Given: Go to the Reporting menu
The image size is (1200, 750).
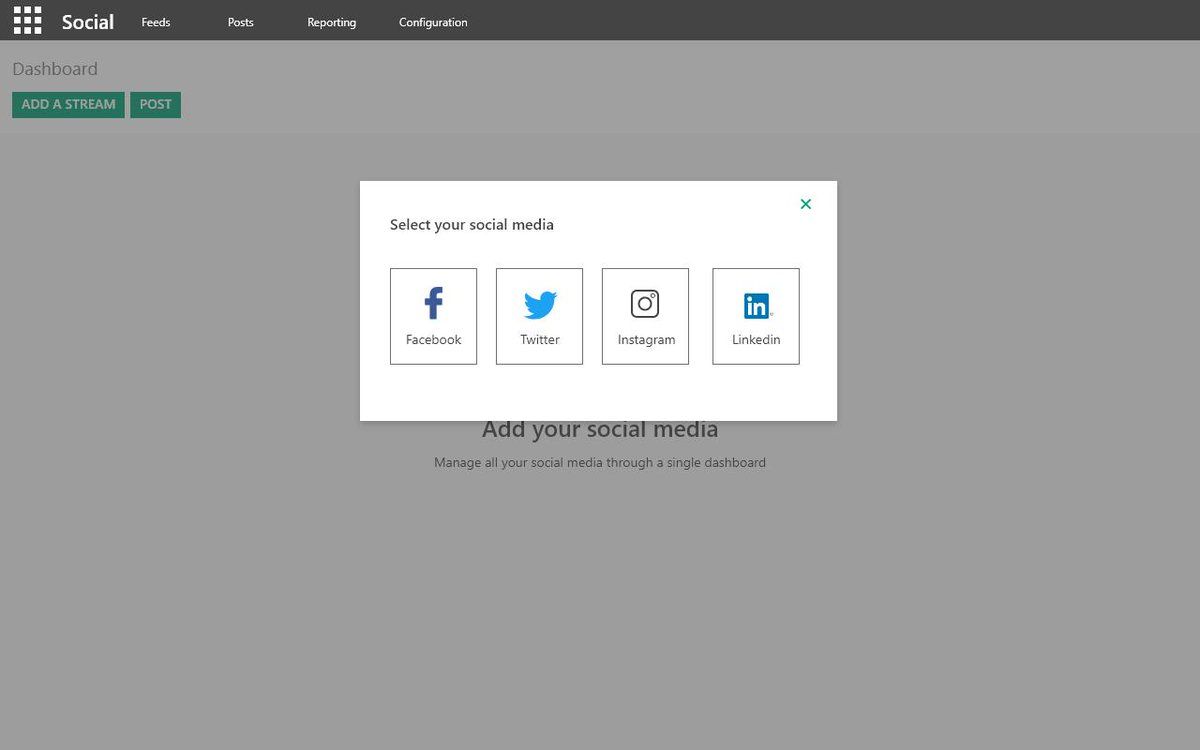Looking at the screenshot, I should 331,22.
